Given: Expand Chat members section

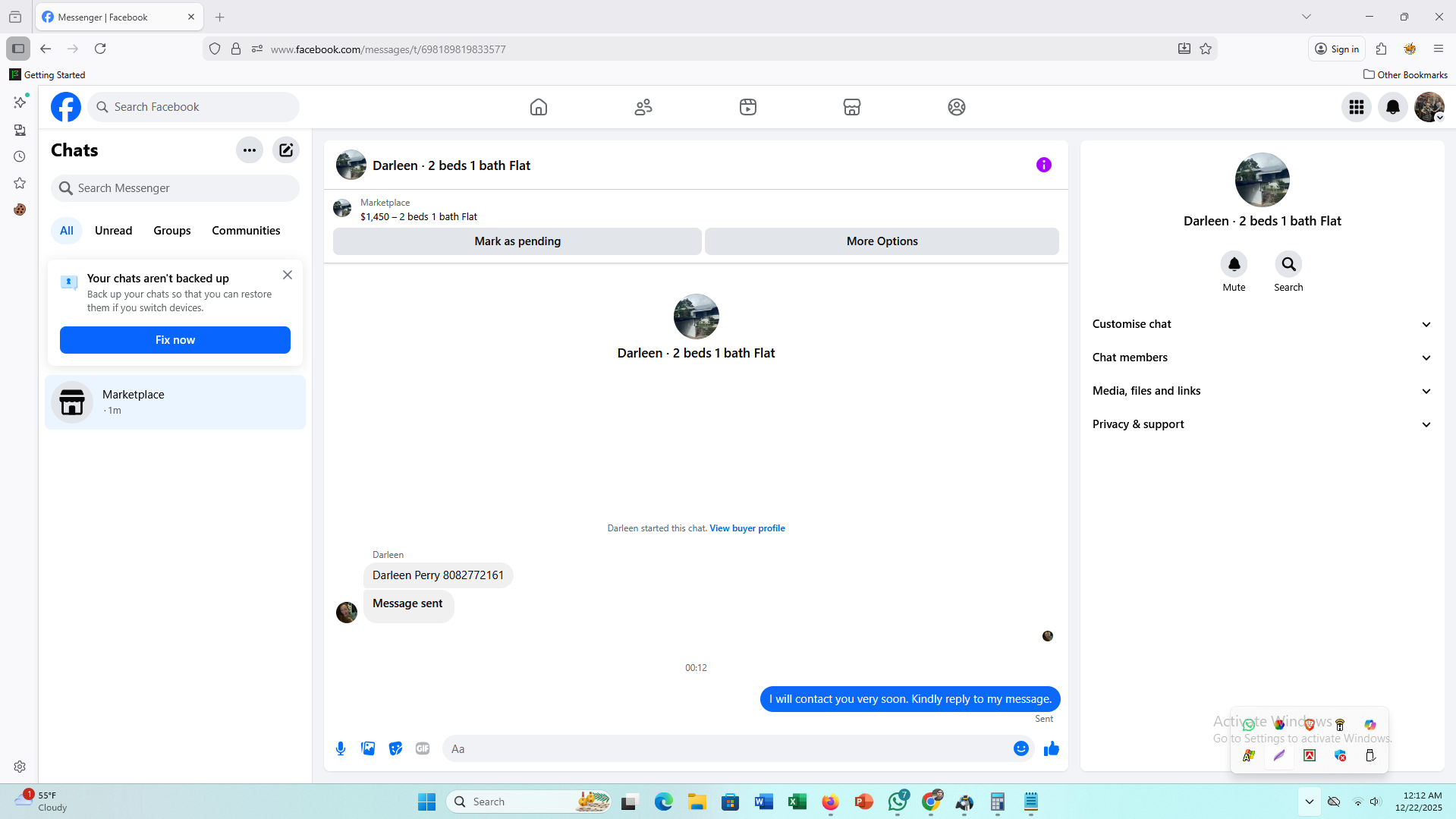Looking at the screenshot, I should [x=1263, y=358].
